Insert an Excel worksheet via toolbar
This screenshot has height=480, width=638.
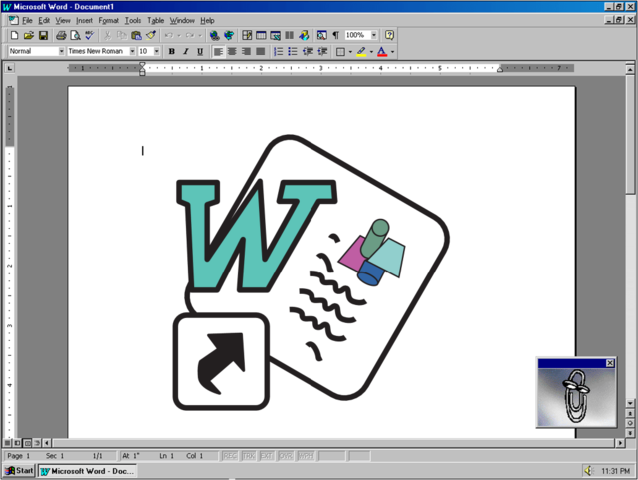[275, 35]
